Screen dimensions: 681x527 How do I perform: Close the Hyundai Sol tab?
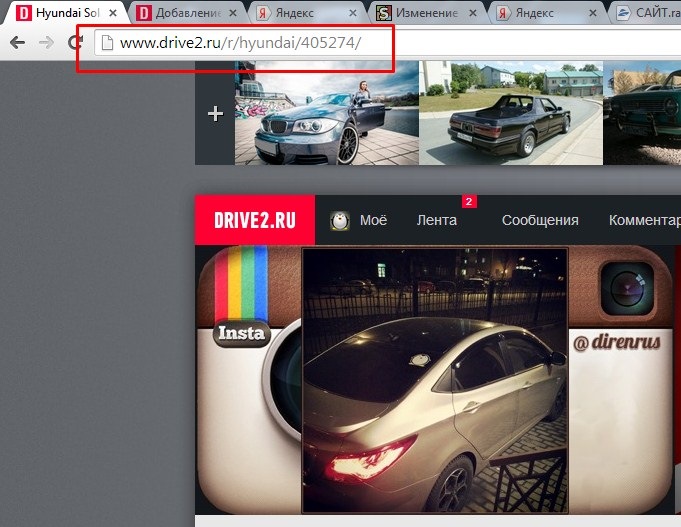pyautogui.click(x=113, y=13)
